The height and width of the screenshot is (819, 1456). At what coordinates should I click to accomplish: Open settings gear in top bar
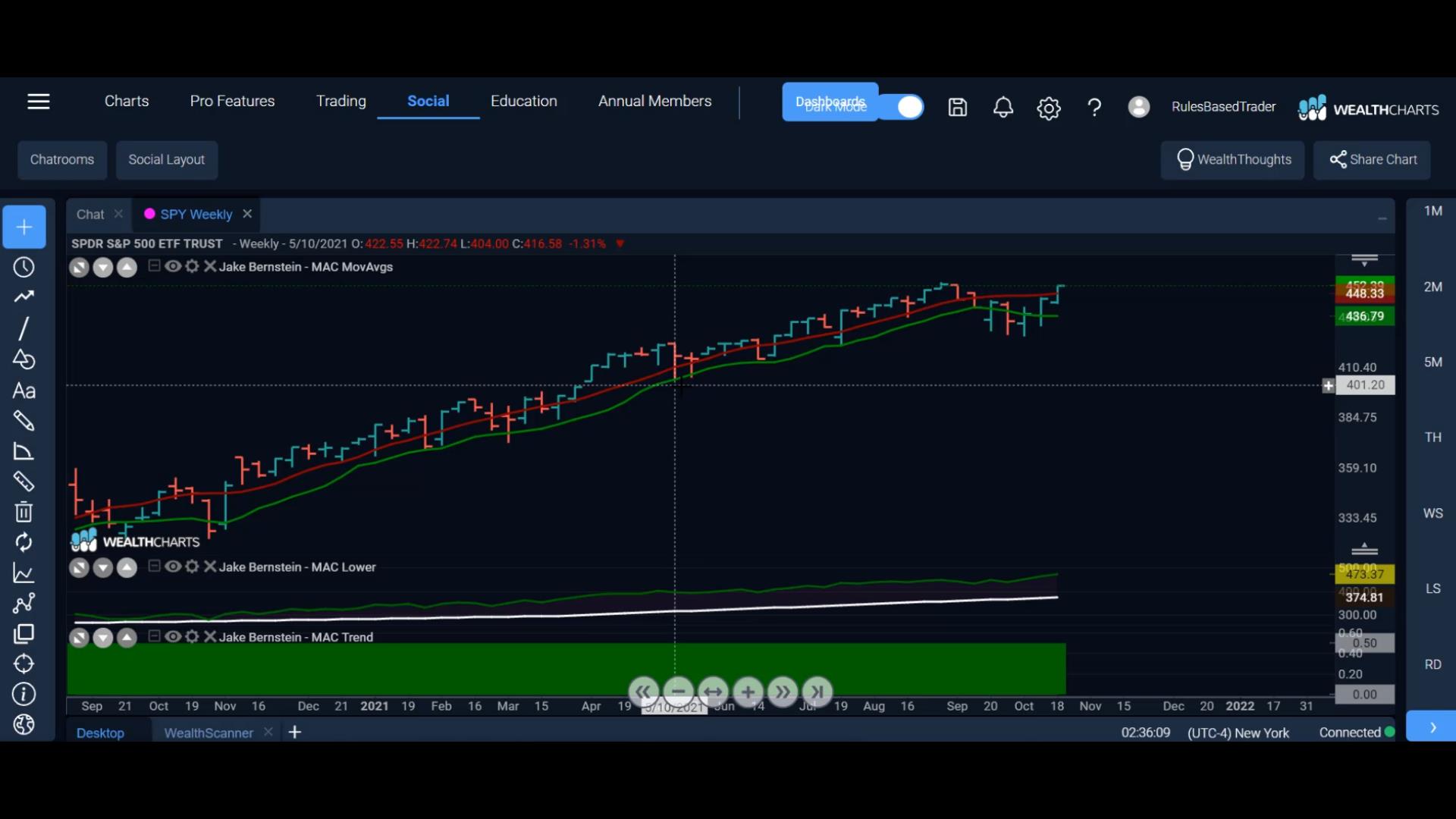pyautogui.click(x=1049, y=108)
